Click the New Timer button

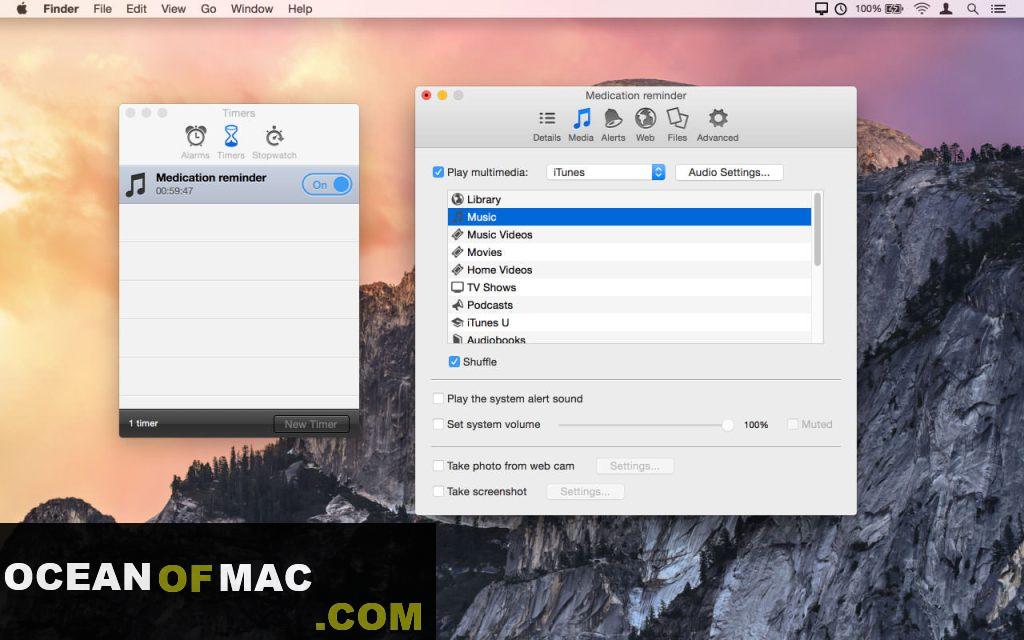pyautogui.click(x=311, y=424)
